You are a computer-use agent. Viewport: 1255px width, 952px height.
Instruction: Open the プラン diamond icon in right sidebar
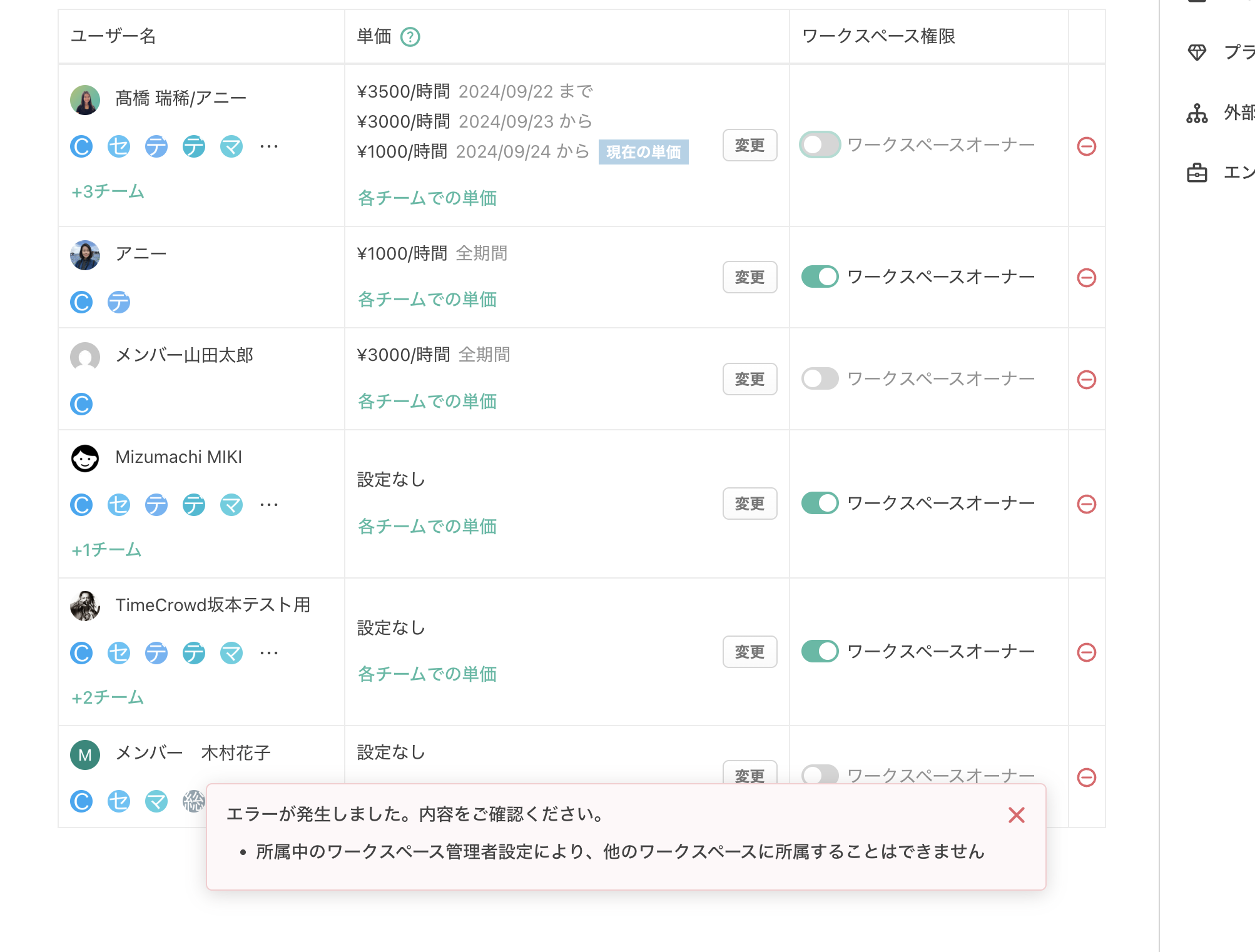click(x=1198, y=53)
